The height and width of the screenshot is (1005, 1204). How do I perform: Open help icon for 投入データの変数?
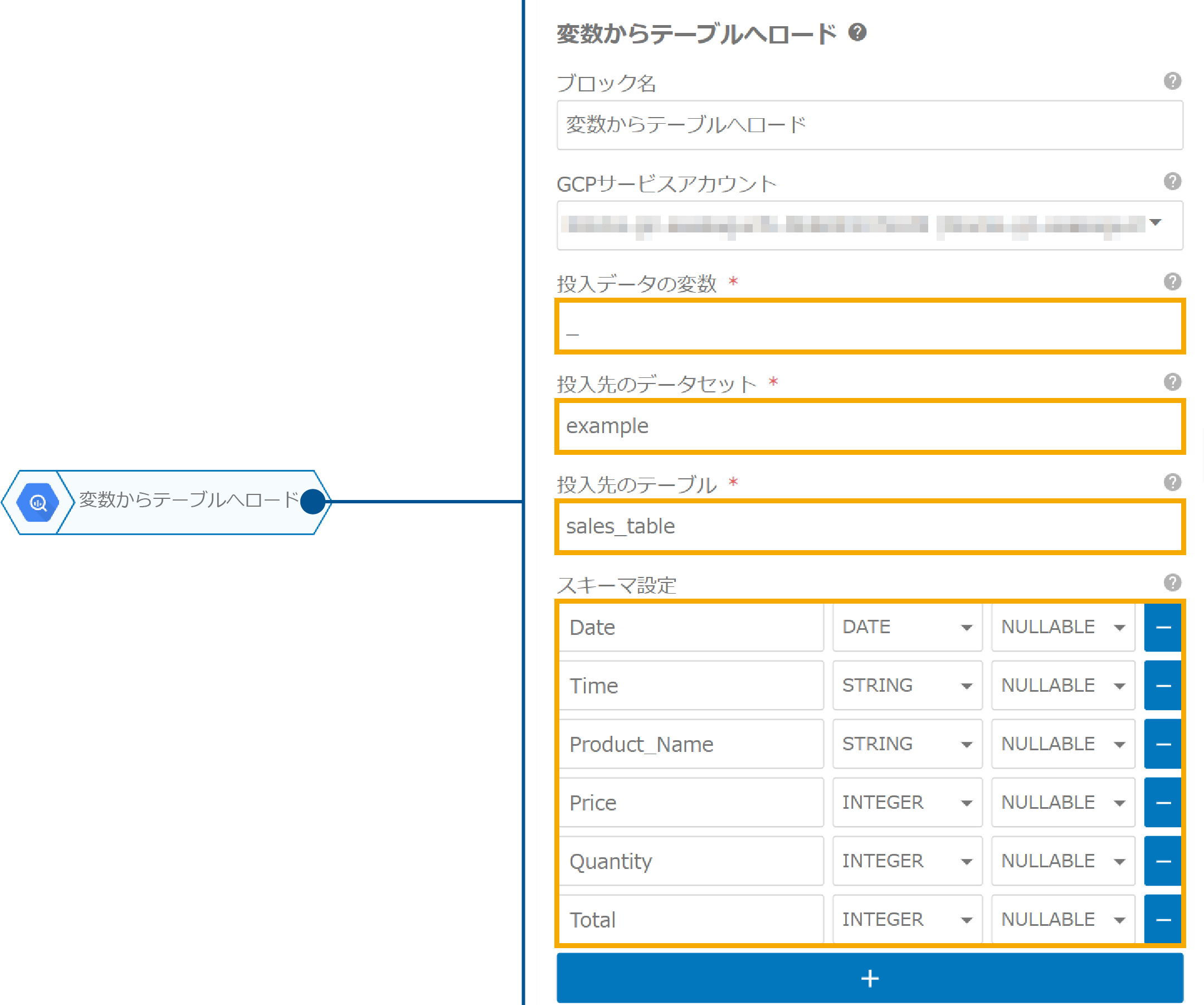coord(1172,281)
